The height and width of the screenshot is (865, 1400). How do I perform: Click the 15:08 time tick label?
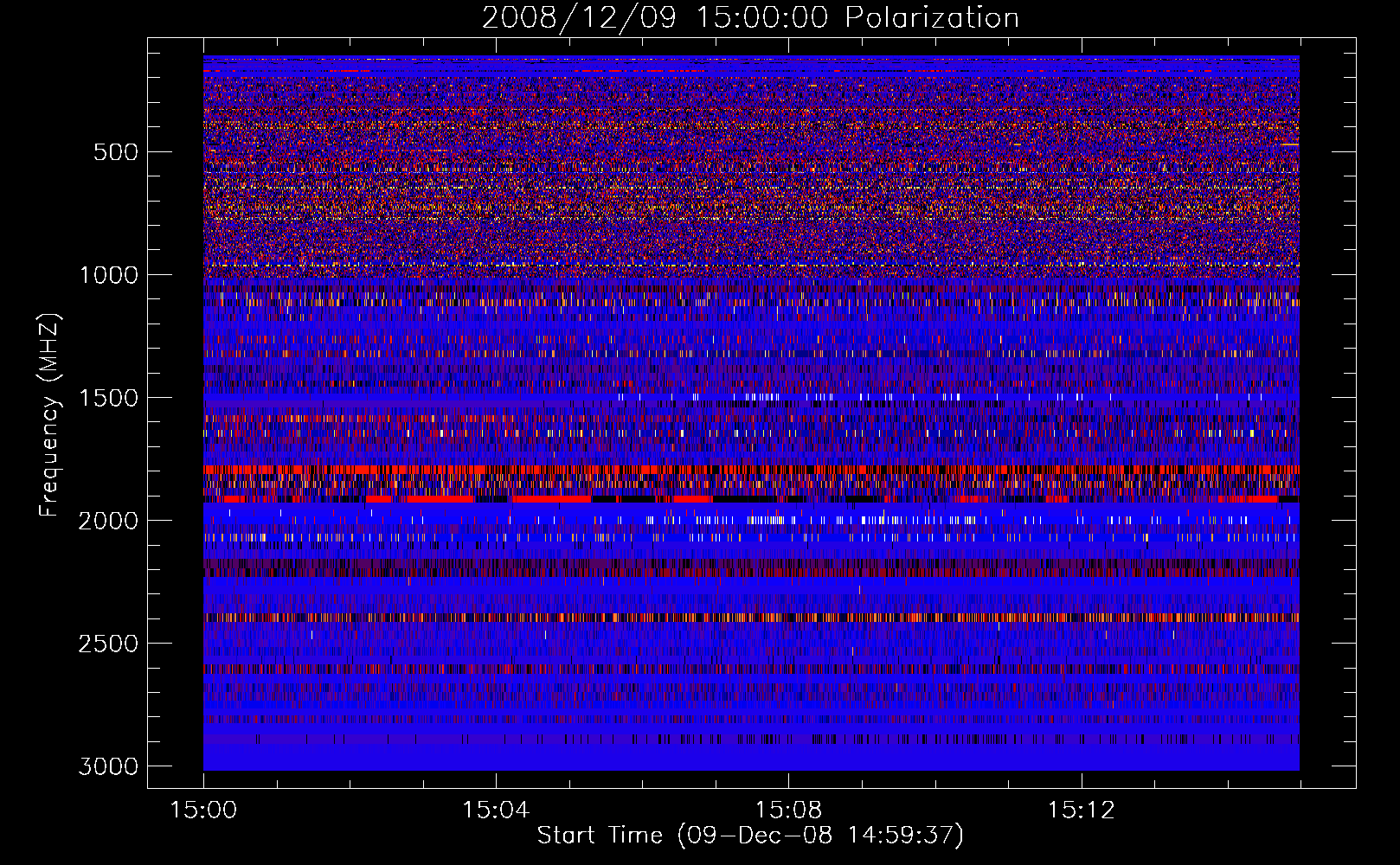tap(788, 811)
